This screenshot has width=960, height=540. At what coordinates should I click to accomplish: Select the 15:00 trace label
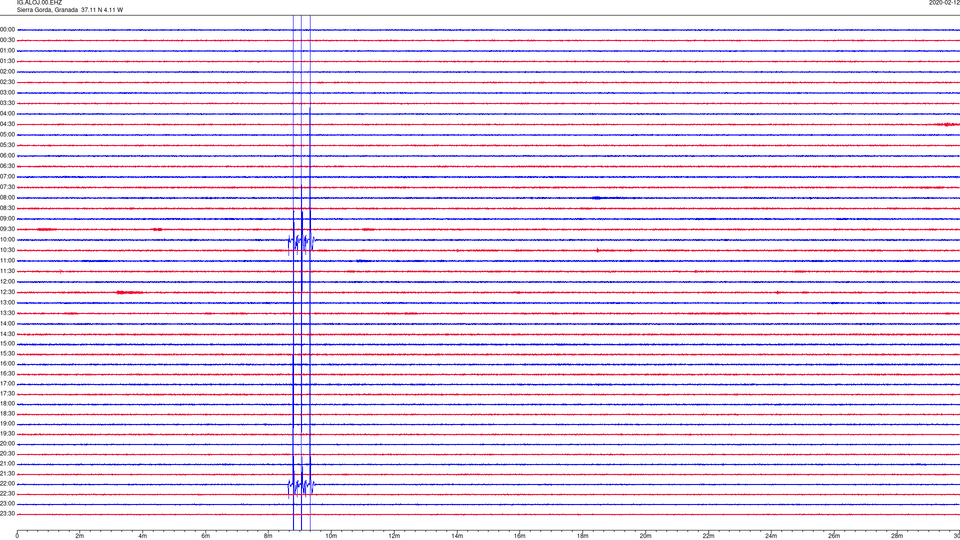[7, 343]
